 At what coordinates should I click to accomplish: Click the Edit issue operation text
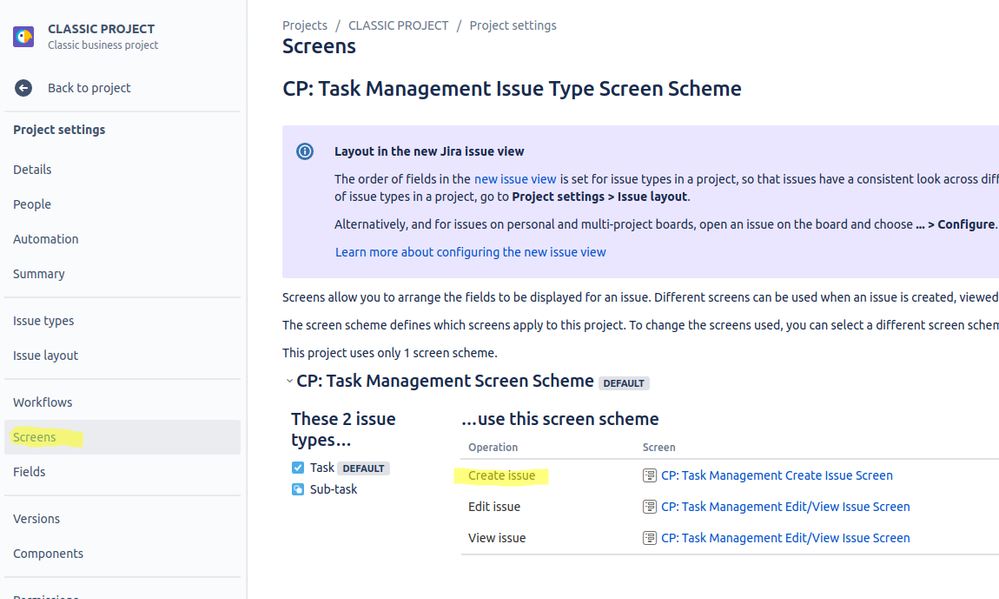click(494, 507)
